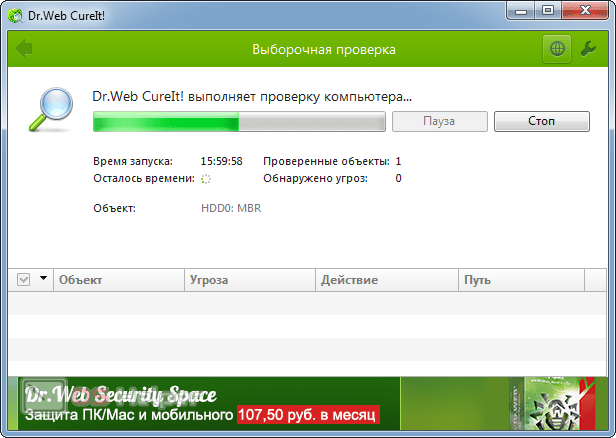The image size is (616, 438).
Task: Sort by Путь column header
Action: point(522,280)
